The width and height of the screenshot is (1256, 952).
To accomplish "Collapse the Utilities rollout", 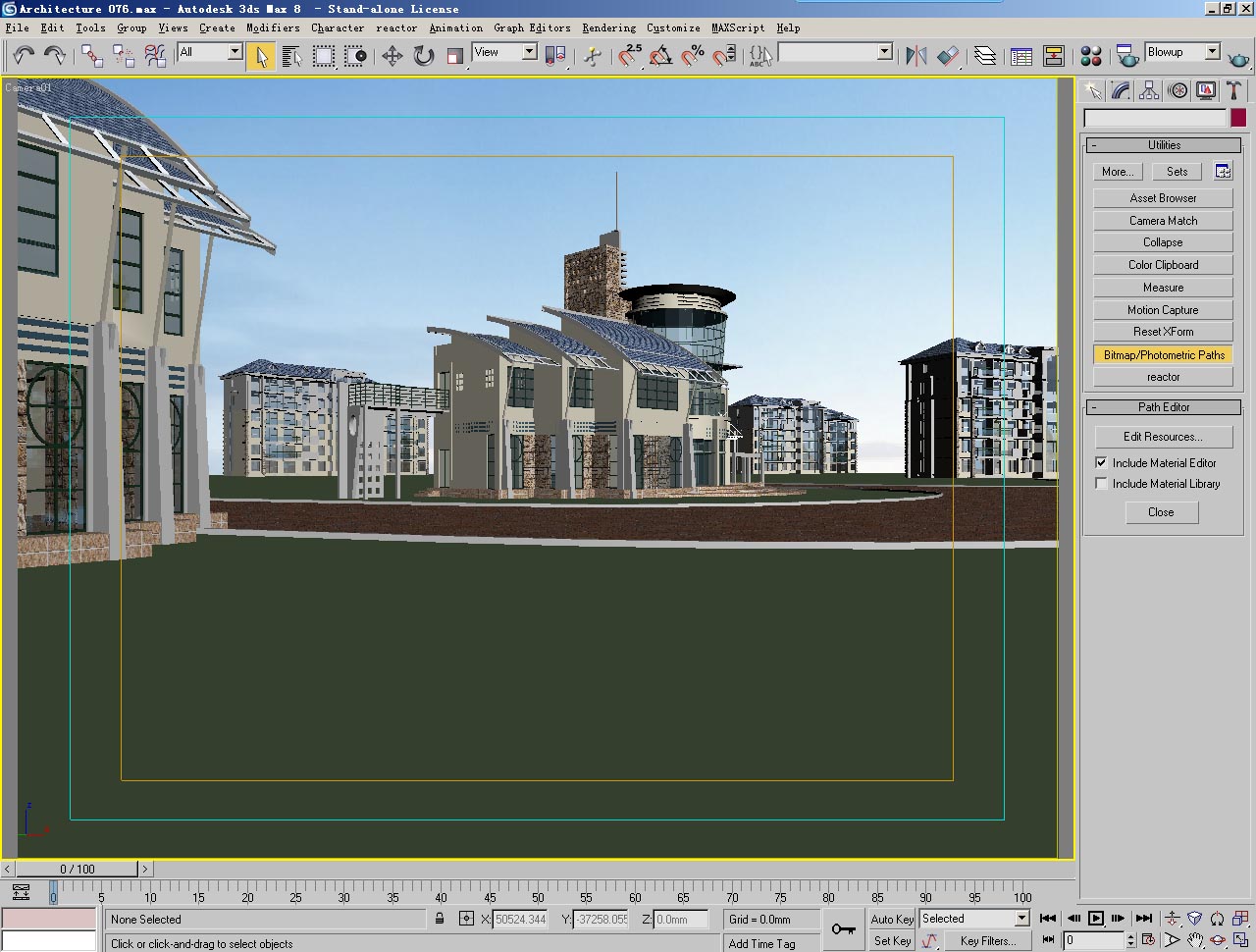I will 1163,145.
